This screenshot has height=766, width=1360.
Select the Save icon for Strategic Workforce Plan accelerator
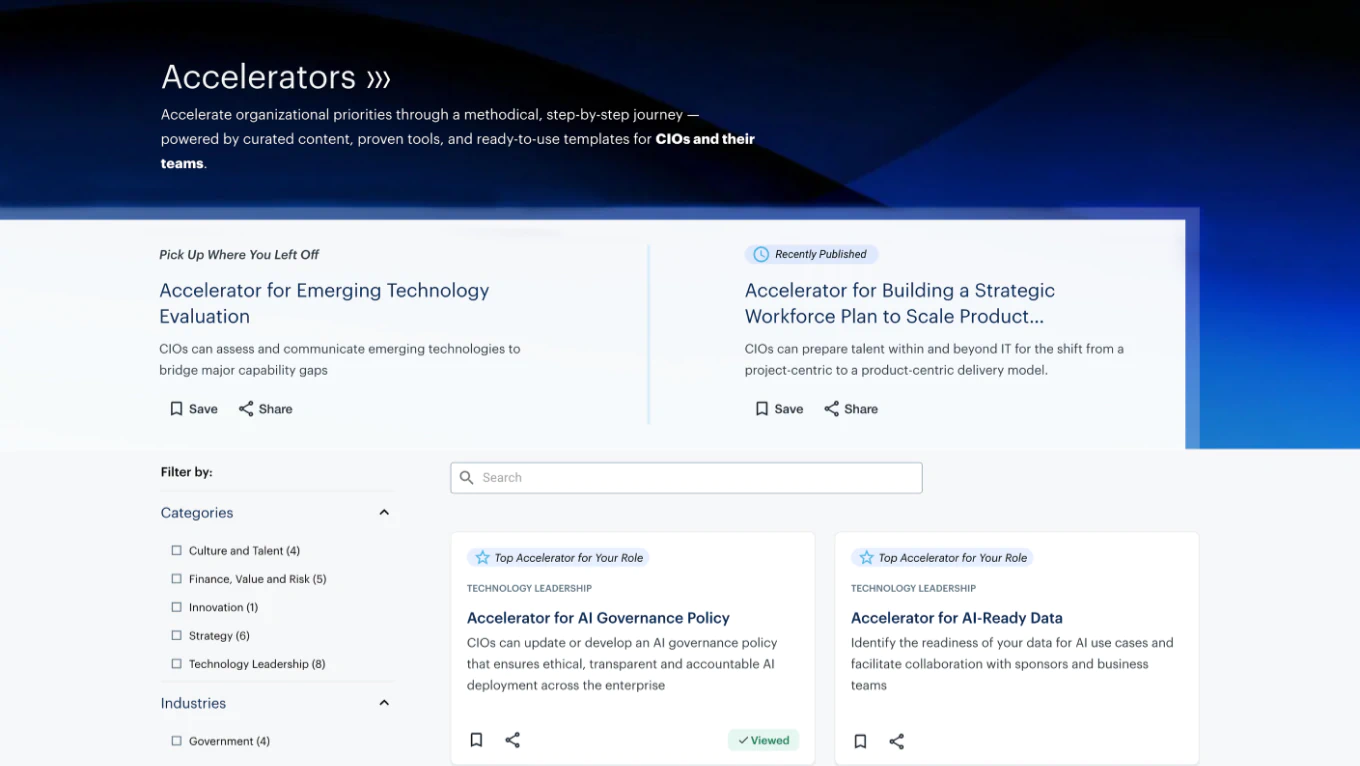(x=761, y=408)
